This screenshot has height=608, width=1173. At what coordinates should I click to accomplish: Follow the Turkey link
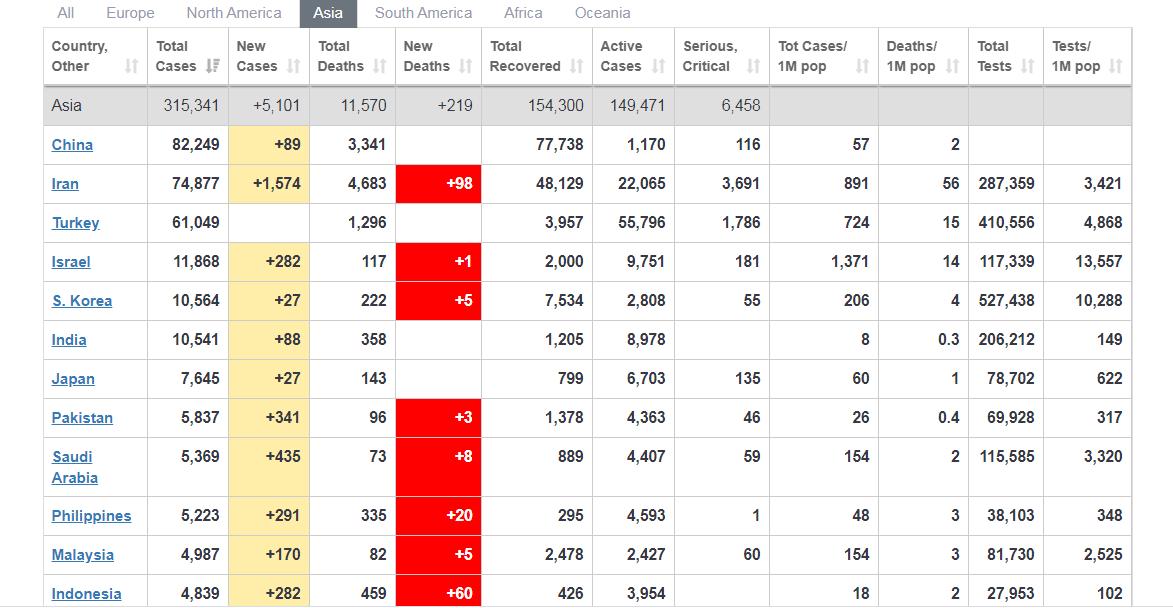tap(76, 223)
